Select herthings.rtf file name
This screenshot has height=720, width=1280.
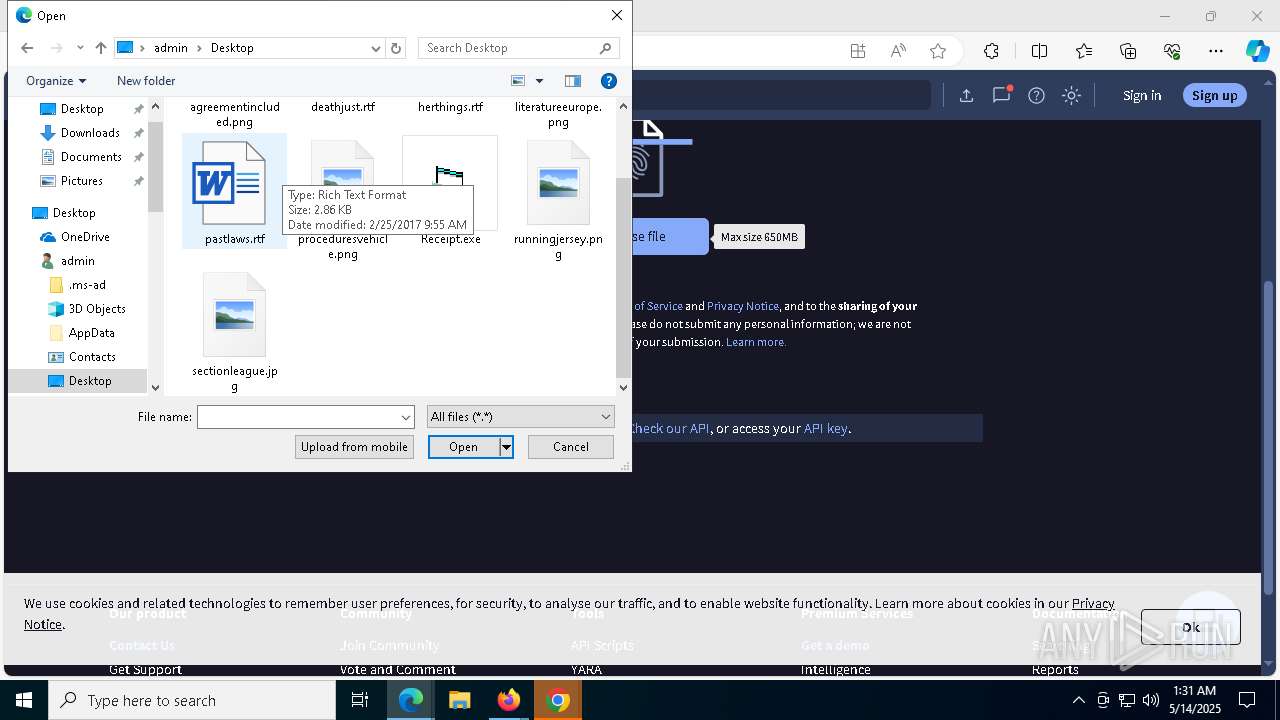point(450,107)
